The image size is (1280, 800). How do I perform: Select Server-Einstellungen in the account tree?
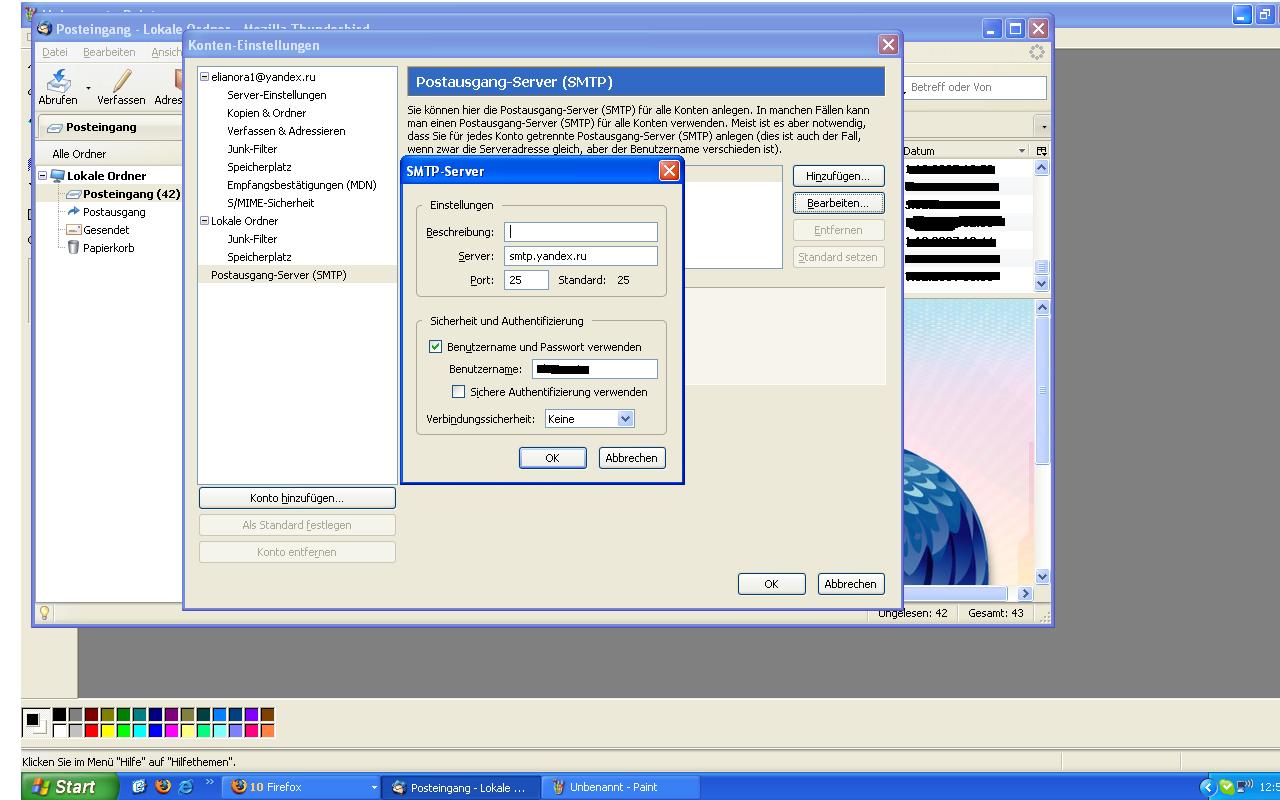point(276,95)
